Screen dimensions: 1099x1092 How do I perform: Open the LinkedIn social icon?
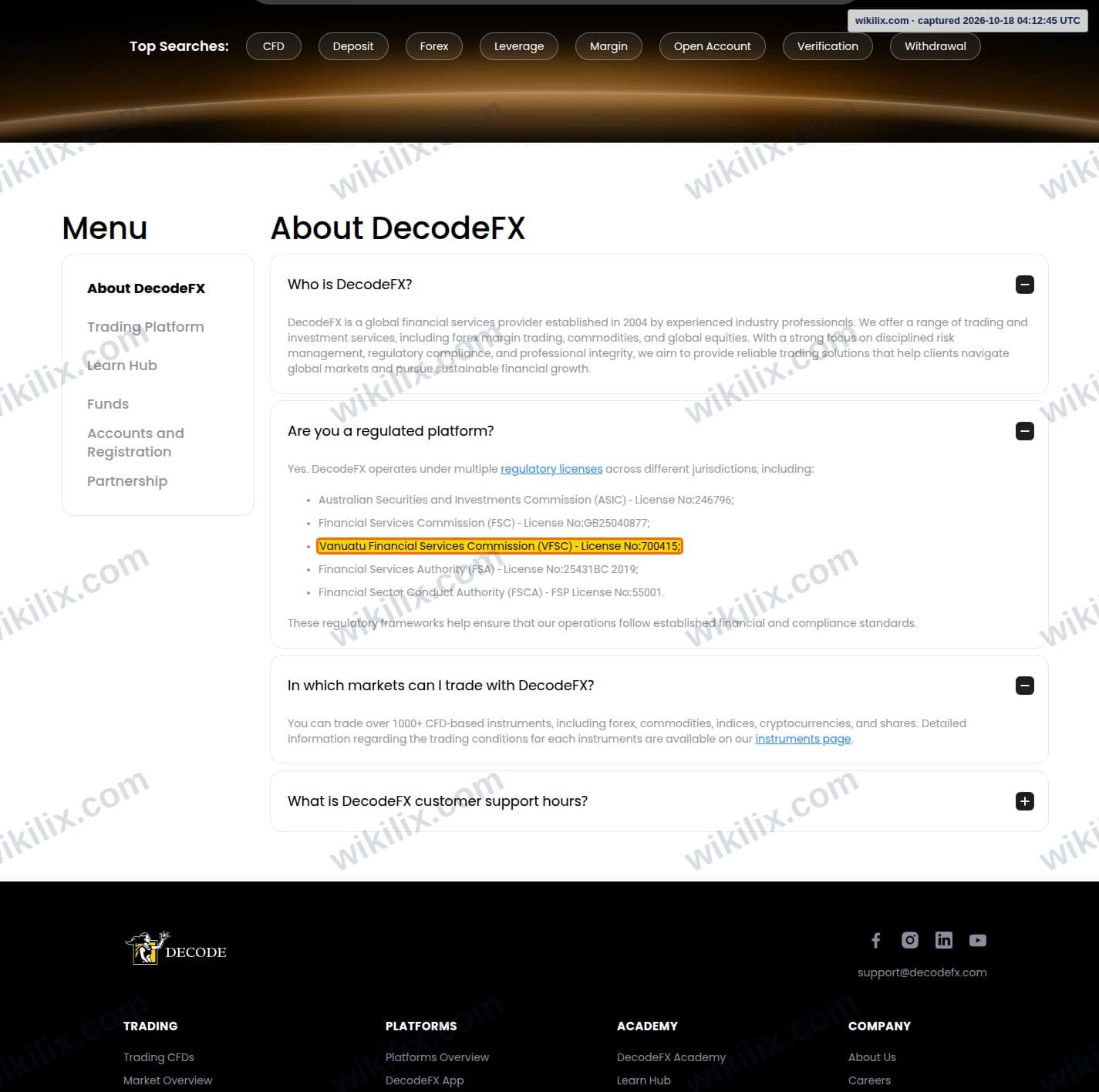click(x=944, y=940)
